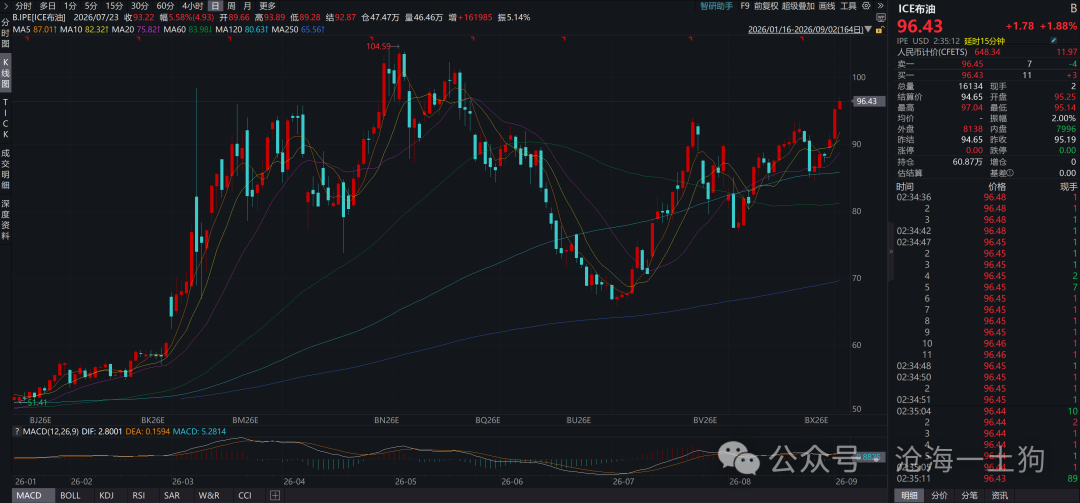Click the ICE布油 title in quote panel

coord(915,8)
